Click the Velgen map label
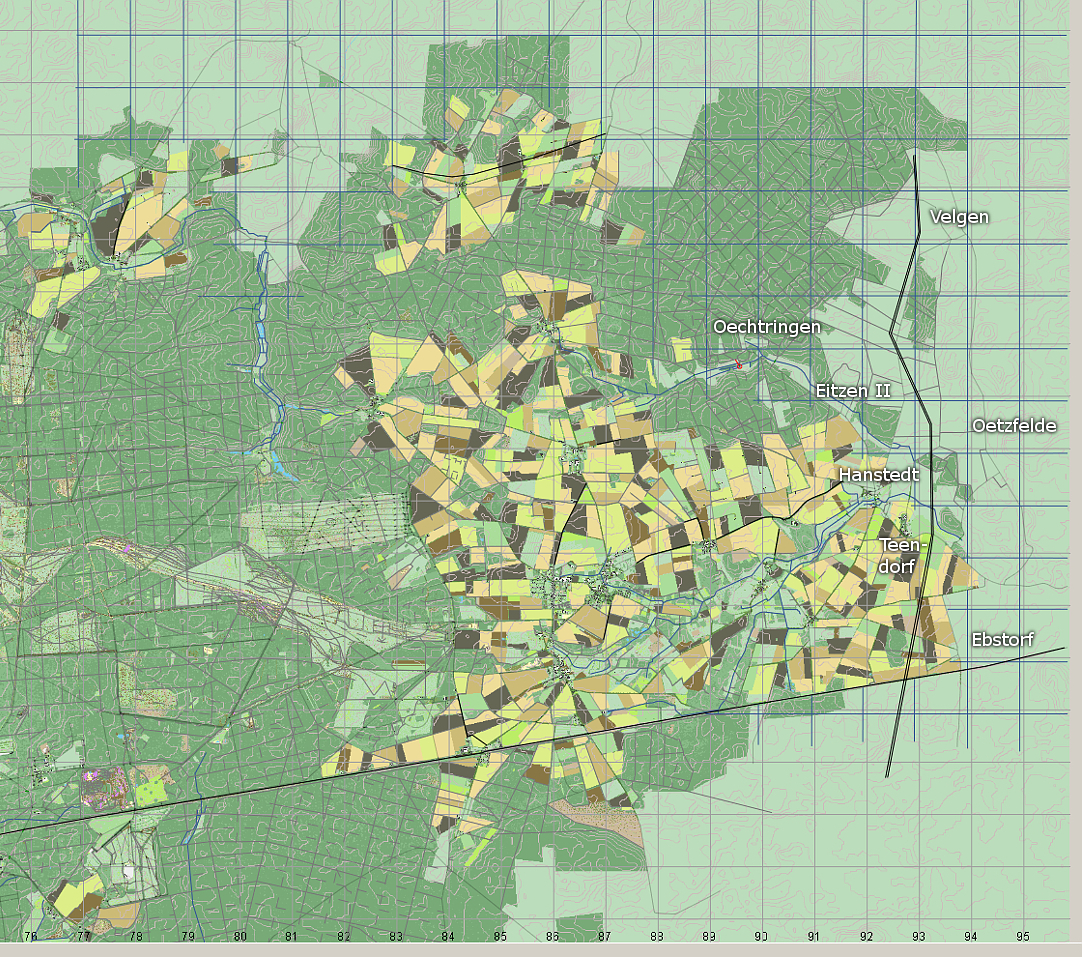1082x957 pixels. 959,217
